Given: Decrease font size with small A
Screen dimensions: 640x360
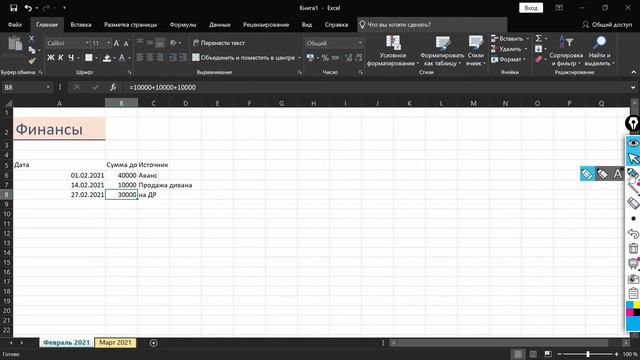Looking at the screenshot, I should pos(126,43).
